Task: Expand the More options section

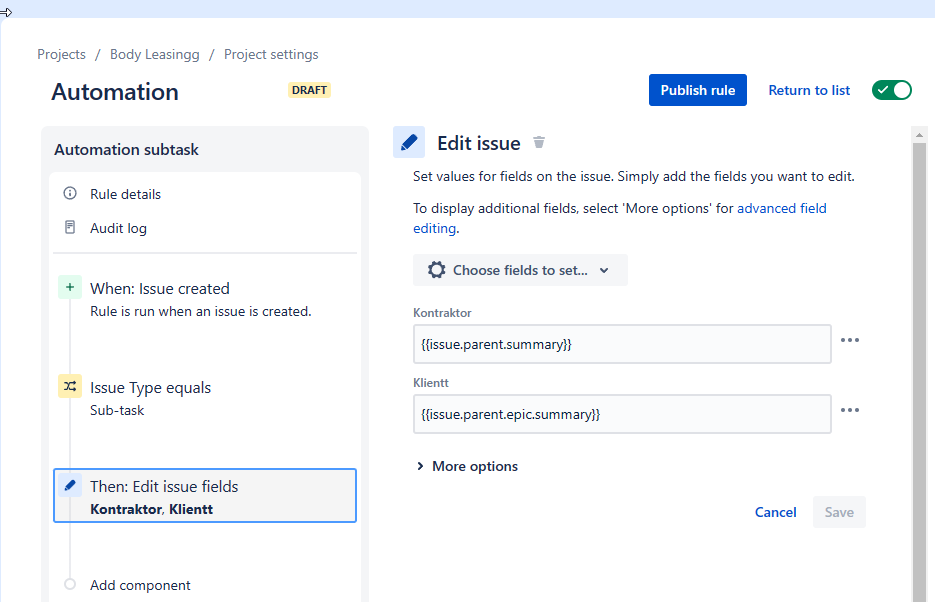Action: [x=467, y=466]
